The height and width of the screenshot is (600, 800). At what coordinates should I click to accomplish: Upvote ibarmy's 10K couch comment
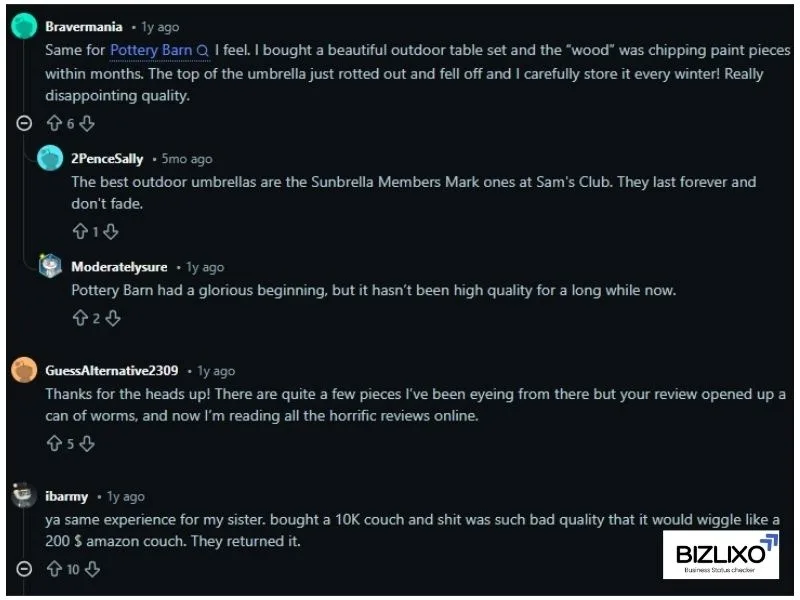pos(54,569)
